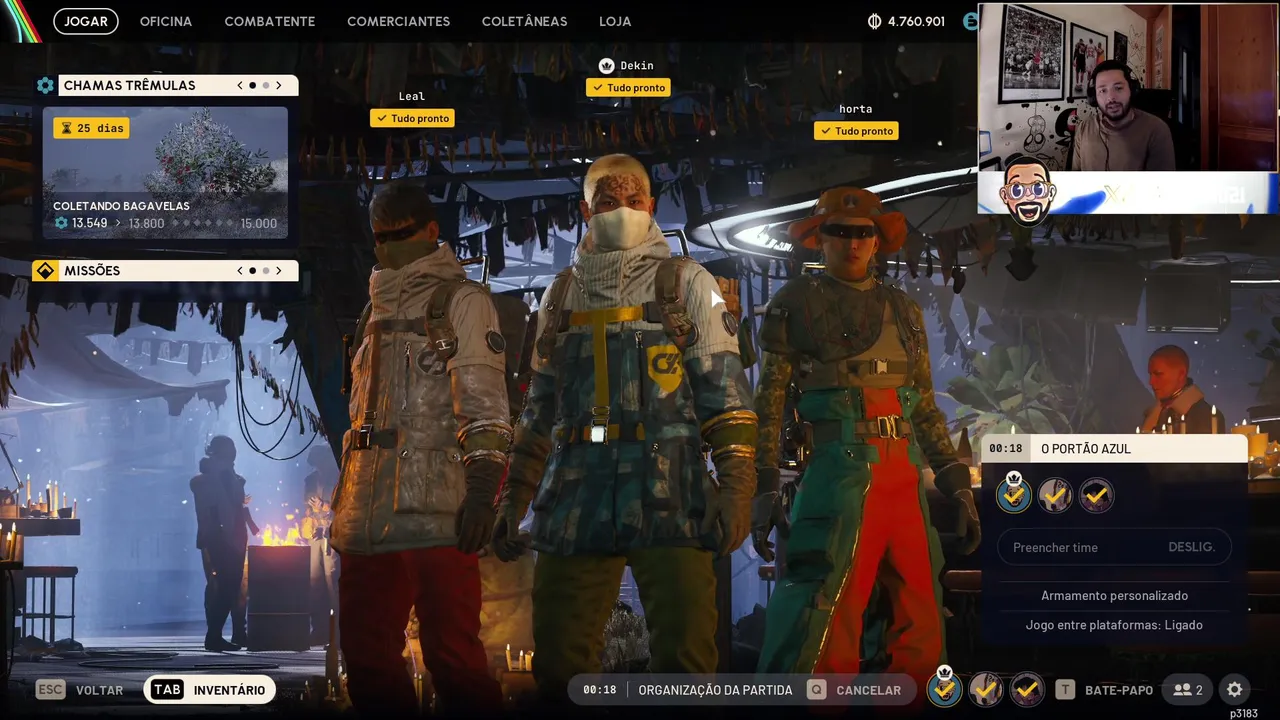Open the settings gear icon
The image size is (1280, 720).
1234,690
